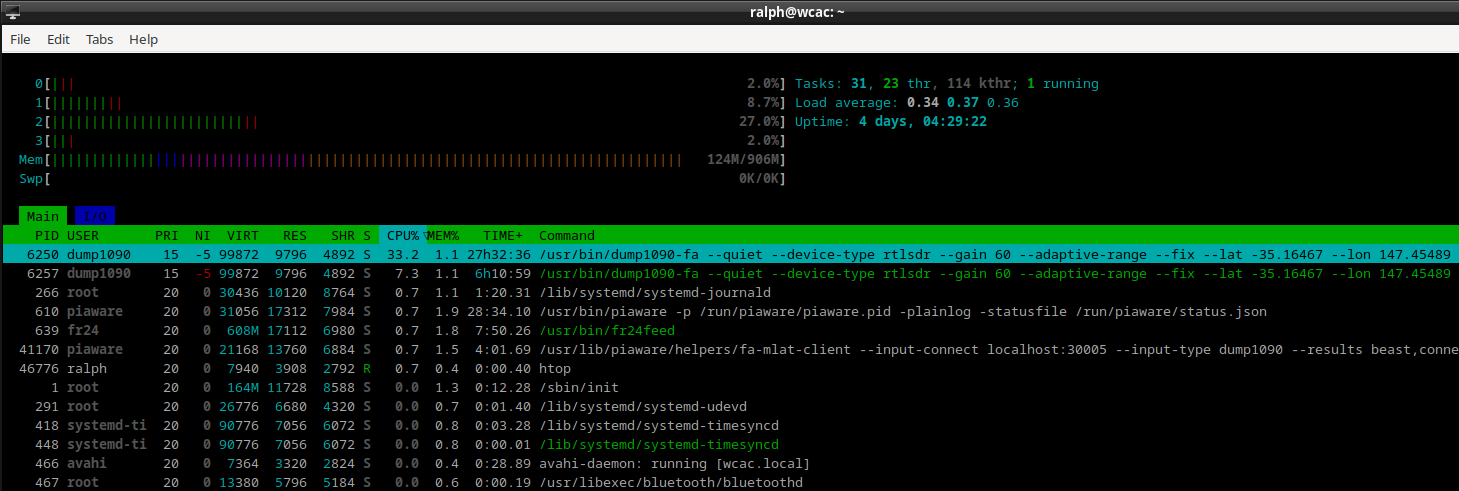Click the terminal window icon in title bar
1459x491 pixels.
(x=13, y=11)
